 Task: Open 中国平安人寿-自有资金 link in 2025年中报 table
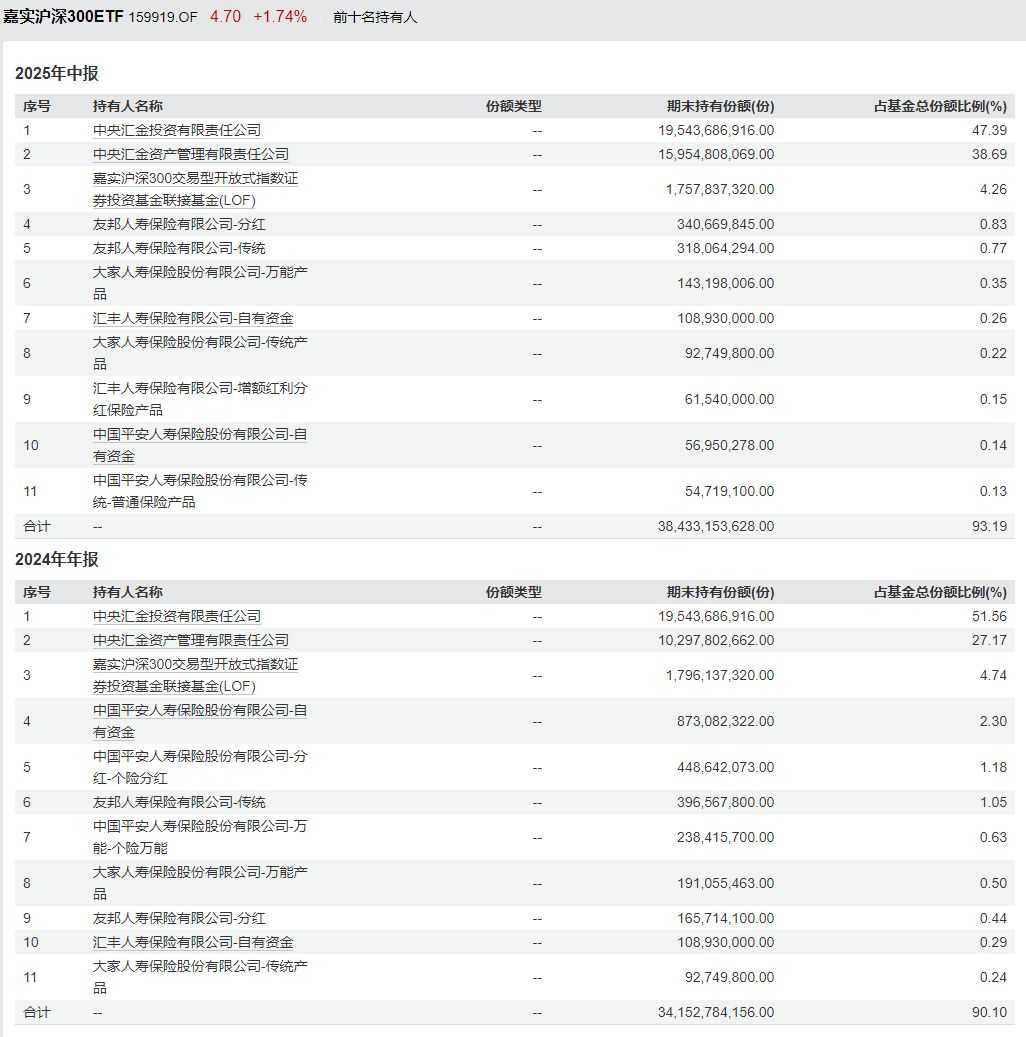(x=200, y=445)
